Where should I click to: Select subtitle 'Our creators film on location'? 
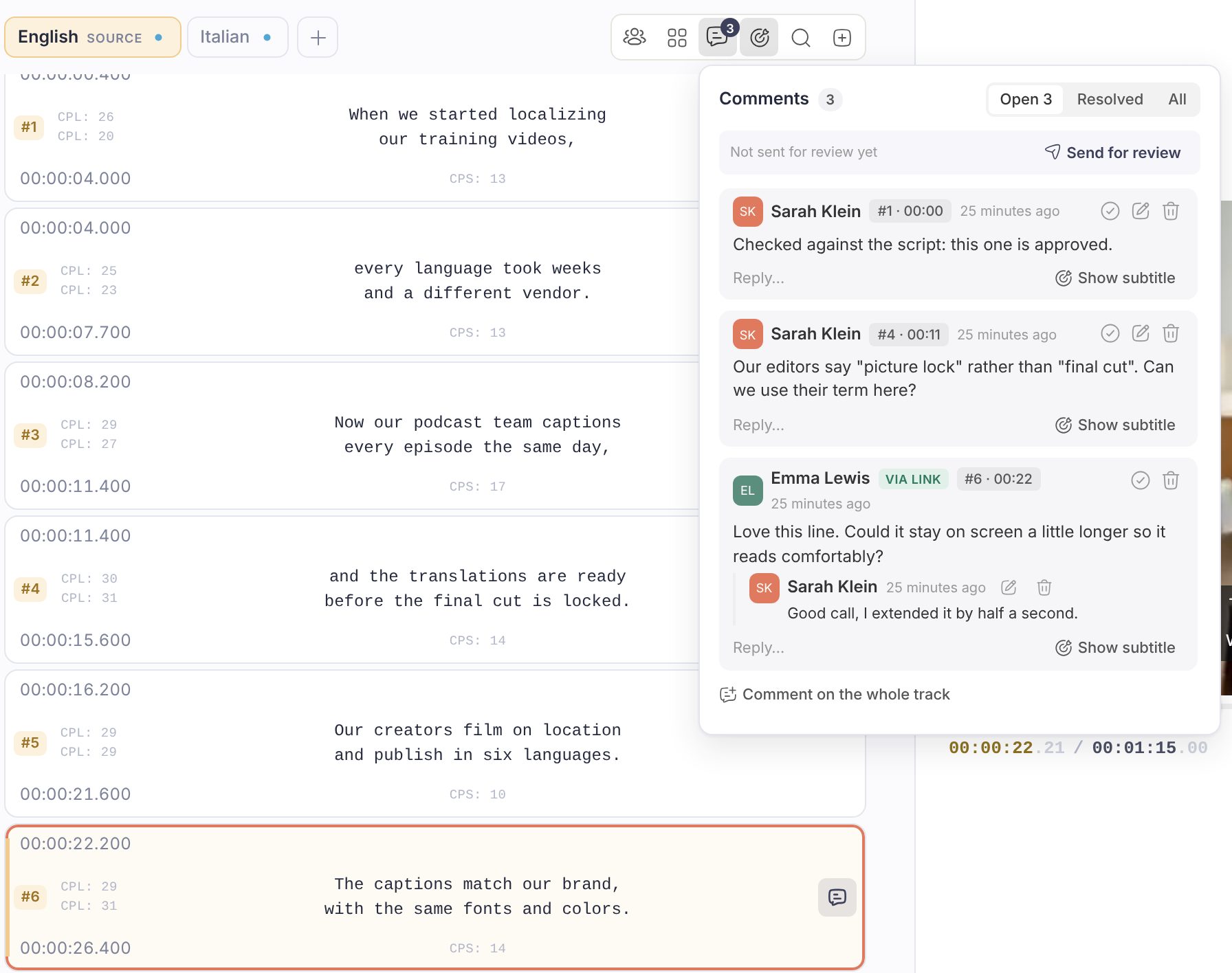click(x=477, y=730)
